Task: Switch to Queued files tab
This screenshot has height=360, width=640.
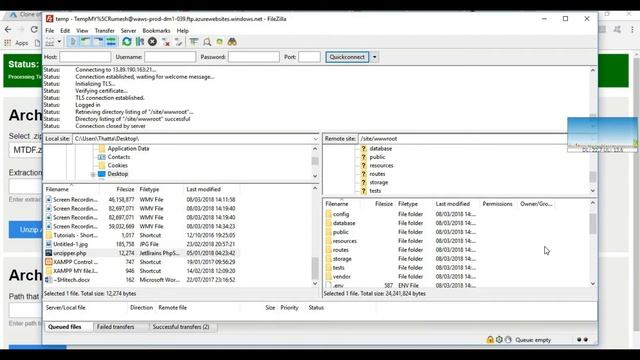Action: pos(64,327)
